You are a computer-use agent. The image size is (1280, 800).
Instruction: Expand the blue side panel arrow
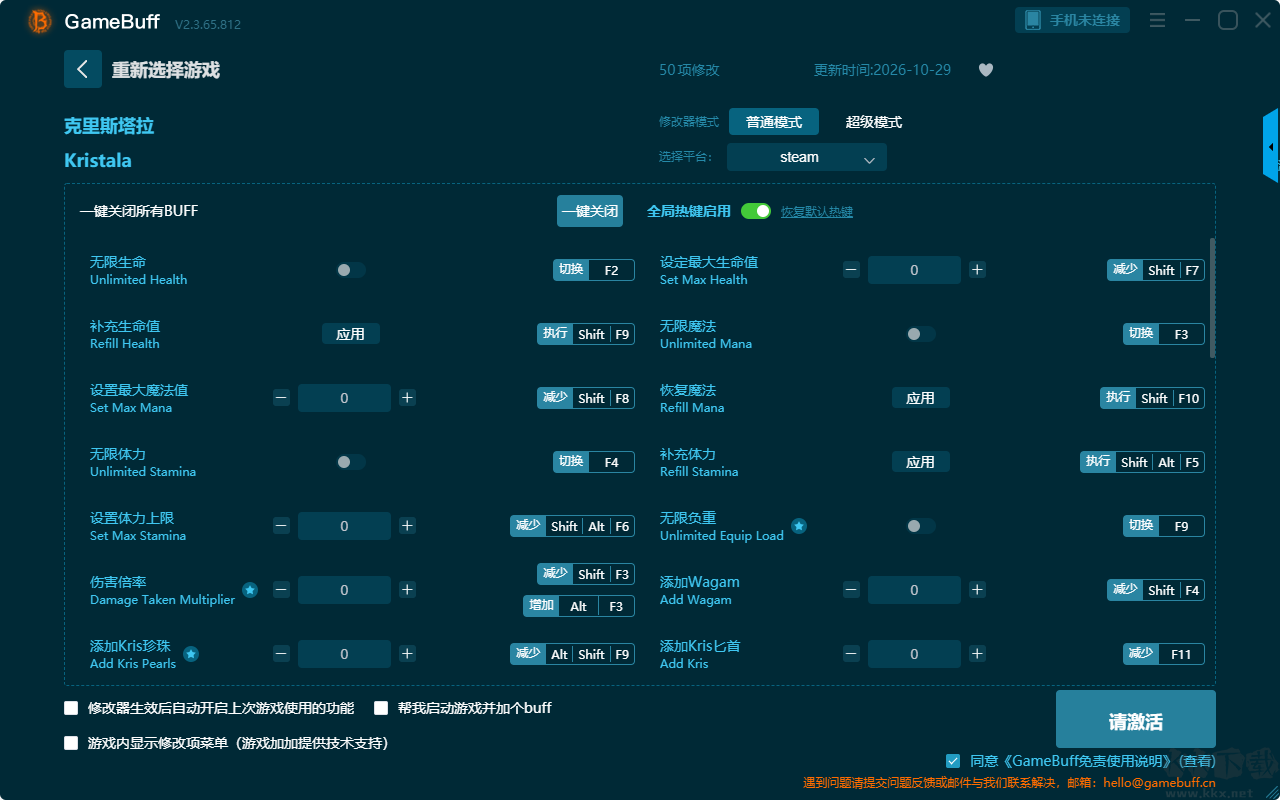tap(1271, 146)
